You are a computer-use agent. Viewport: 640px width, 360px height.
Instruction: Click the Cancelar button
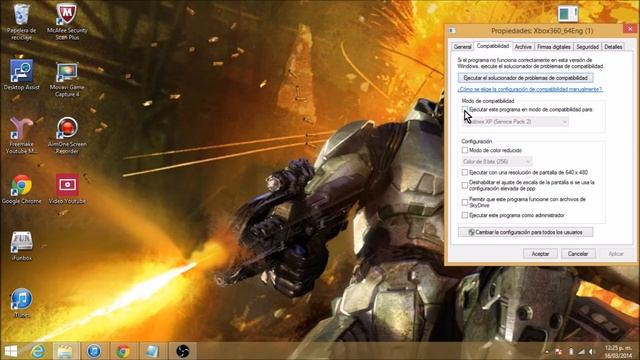pyautogui.click(x=578, y=254)
